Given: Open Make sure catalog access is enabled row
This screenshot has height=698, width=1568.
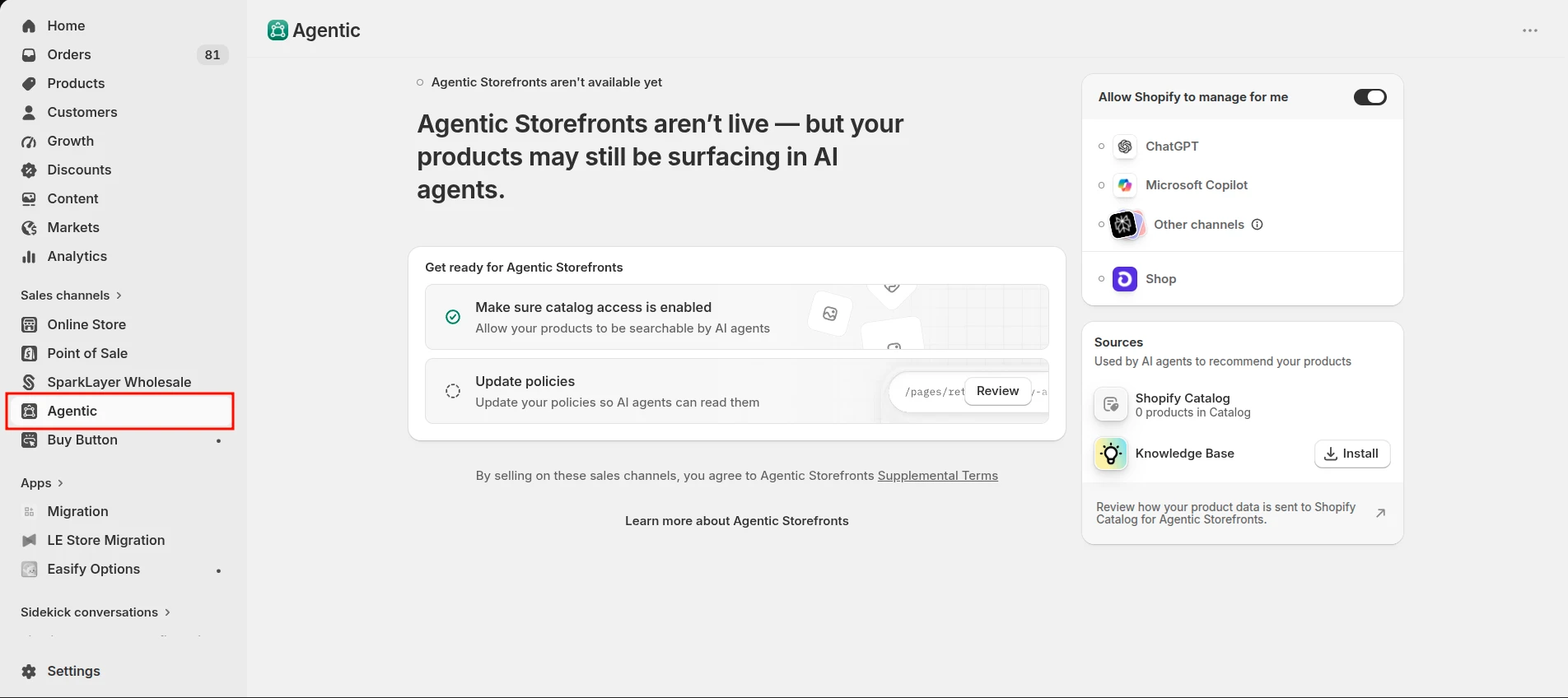Looking at the screenshot, I should pyautogui.click(x=737, y=317).
